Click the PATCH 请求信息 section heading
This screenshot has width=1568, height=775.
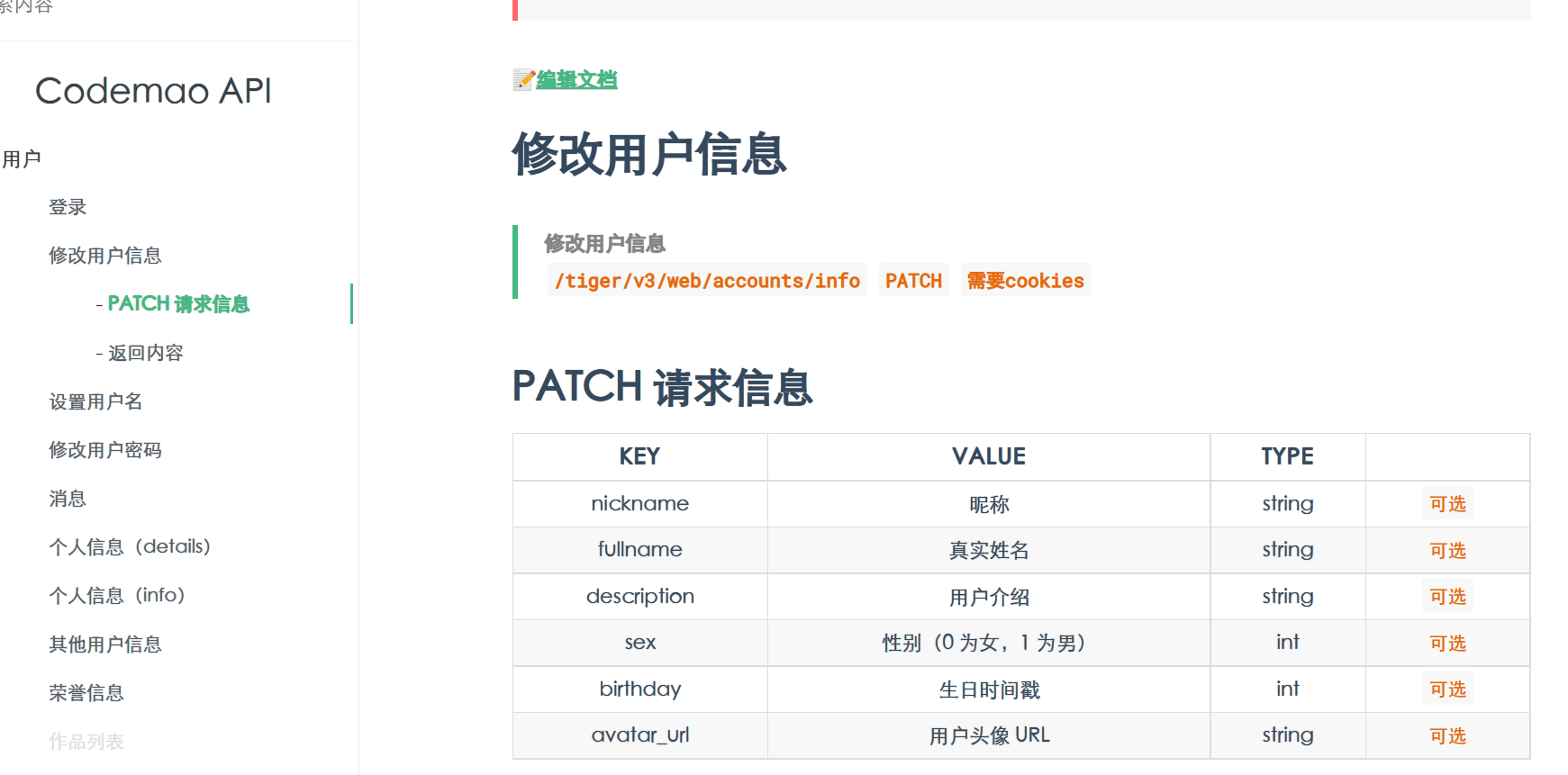click(663, 387)
